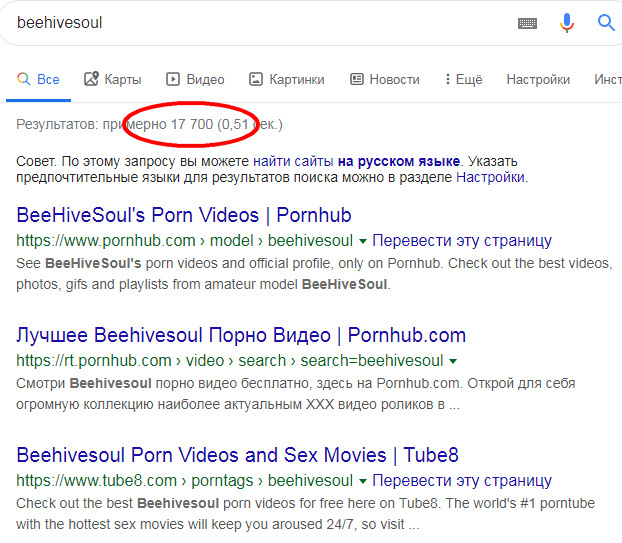Click the on-screen keyboard icon
The height and width of the screenshot is (543, 622).
pos(527,23)
